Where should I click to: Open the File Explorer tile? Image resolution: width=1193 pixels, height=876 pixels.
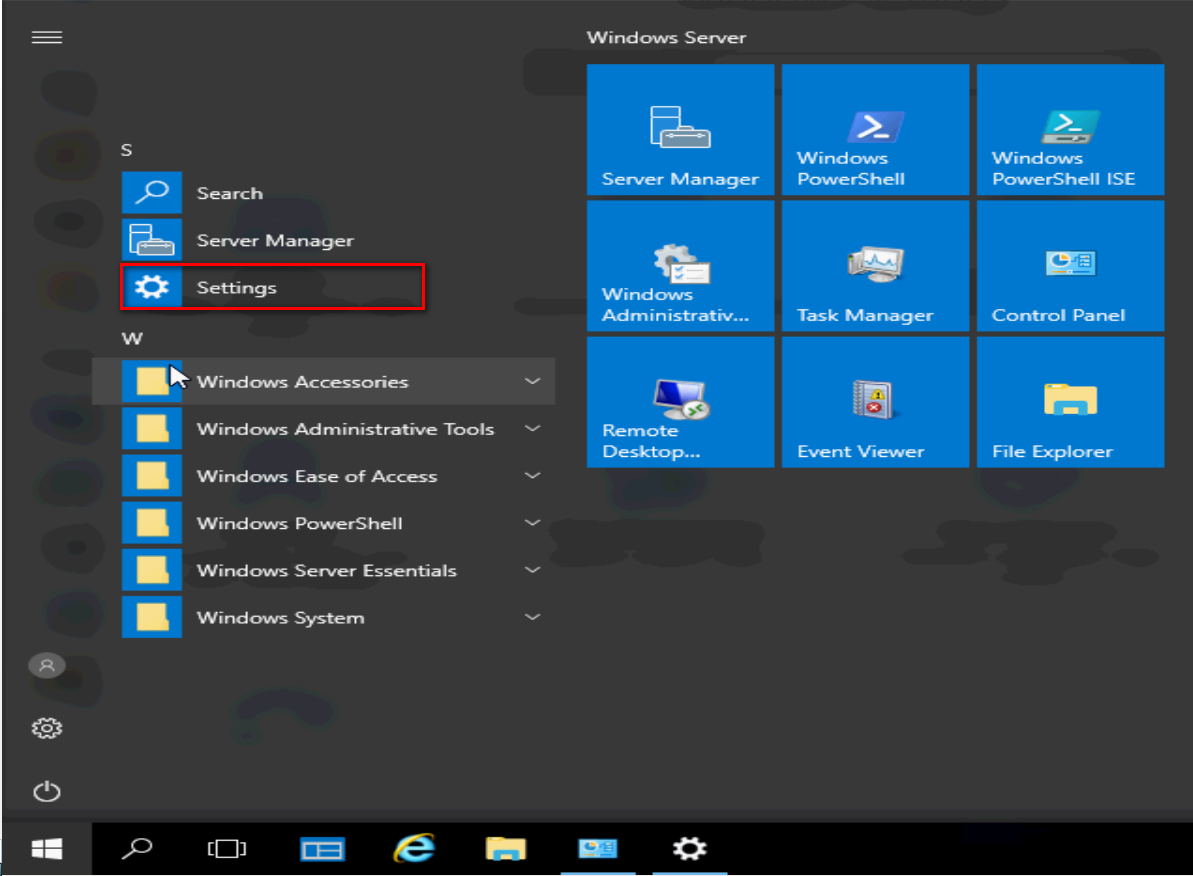tap(1070, 402)
